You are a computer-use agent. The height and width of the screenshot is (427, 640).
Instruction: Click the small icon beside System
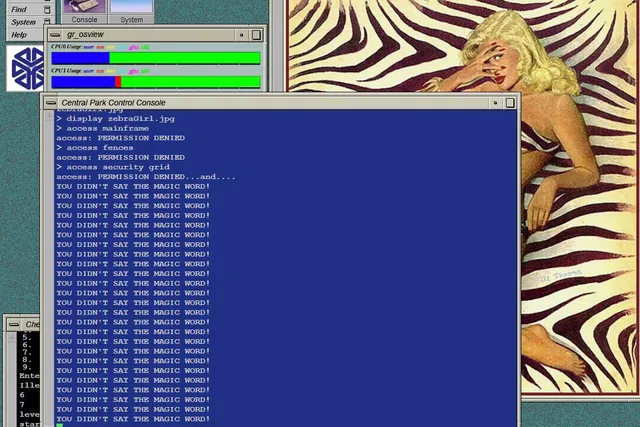[x=47, y=22]
